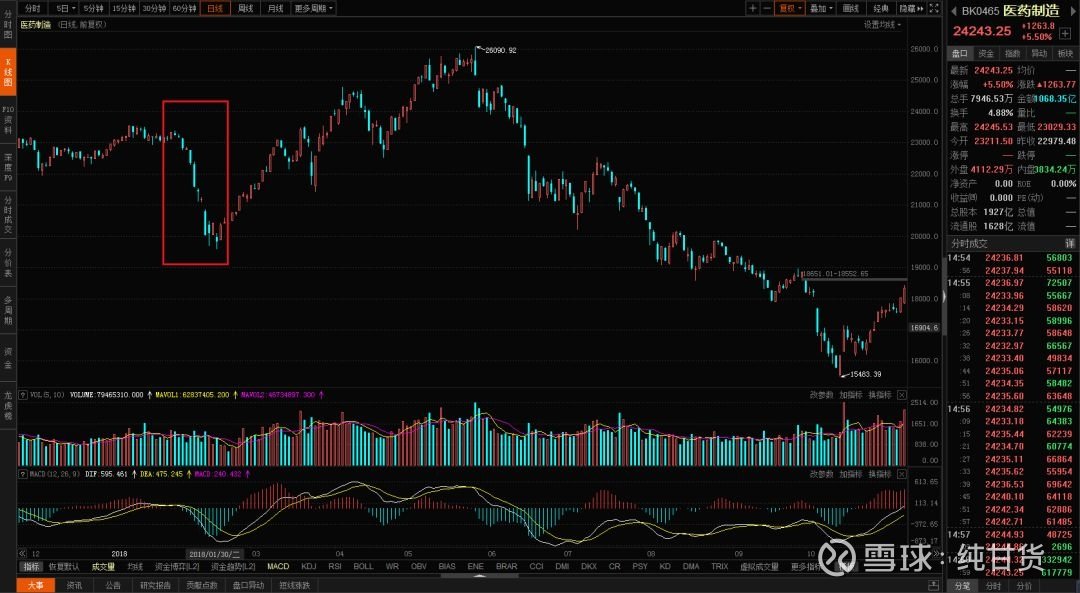Open 龙虎榜 in left sidebar

point(8,406)
